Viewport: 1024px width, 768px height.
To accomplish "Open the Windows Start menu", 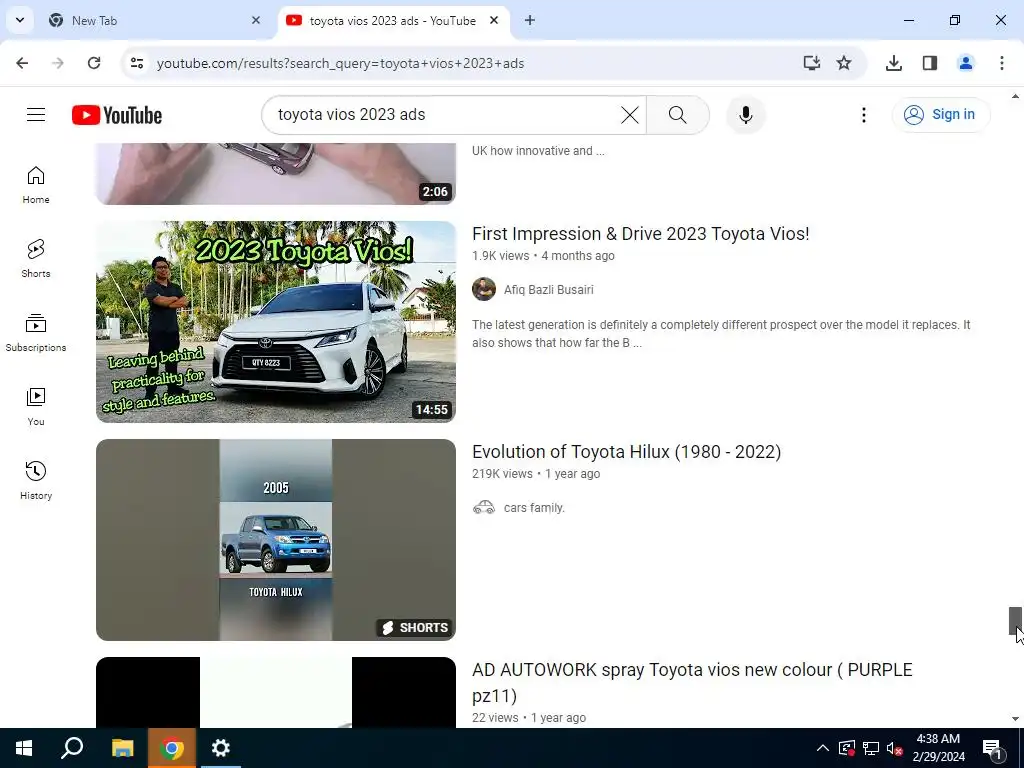I will pyautogui.click(x=24, y=748).
